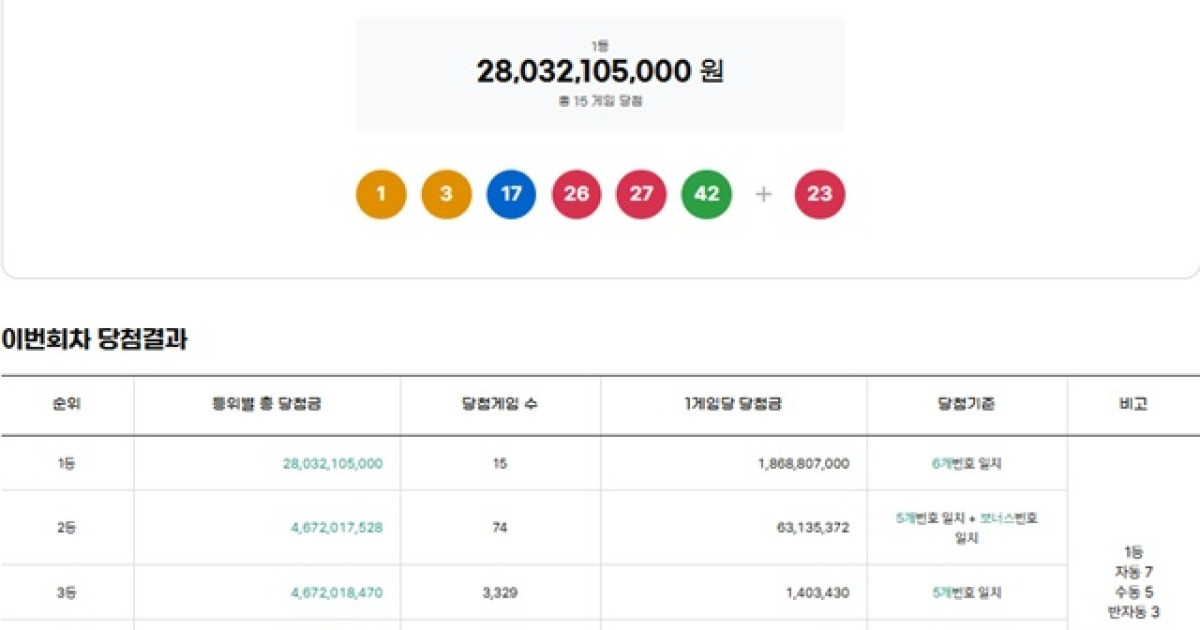This screenshot has height=630, width=1200.
Task: Click the 1,868,807,000 per-game prize amount
Action: (806, 464)
